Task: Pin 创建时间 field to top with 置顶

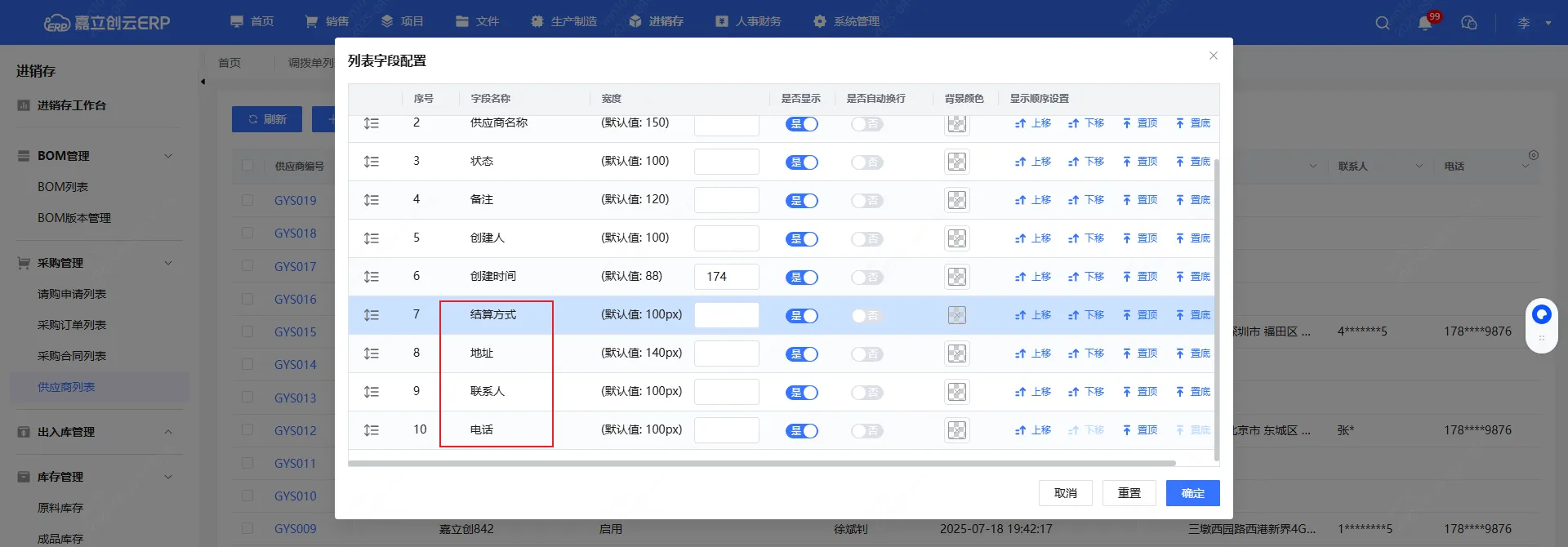Action: (x=1140, y=277)
